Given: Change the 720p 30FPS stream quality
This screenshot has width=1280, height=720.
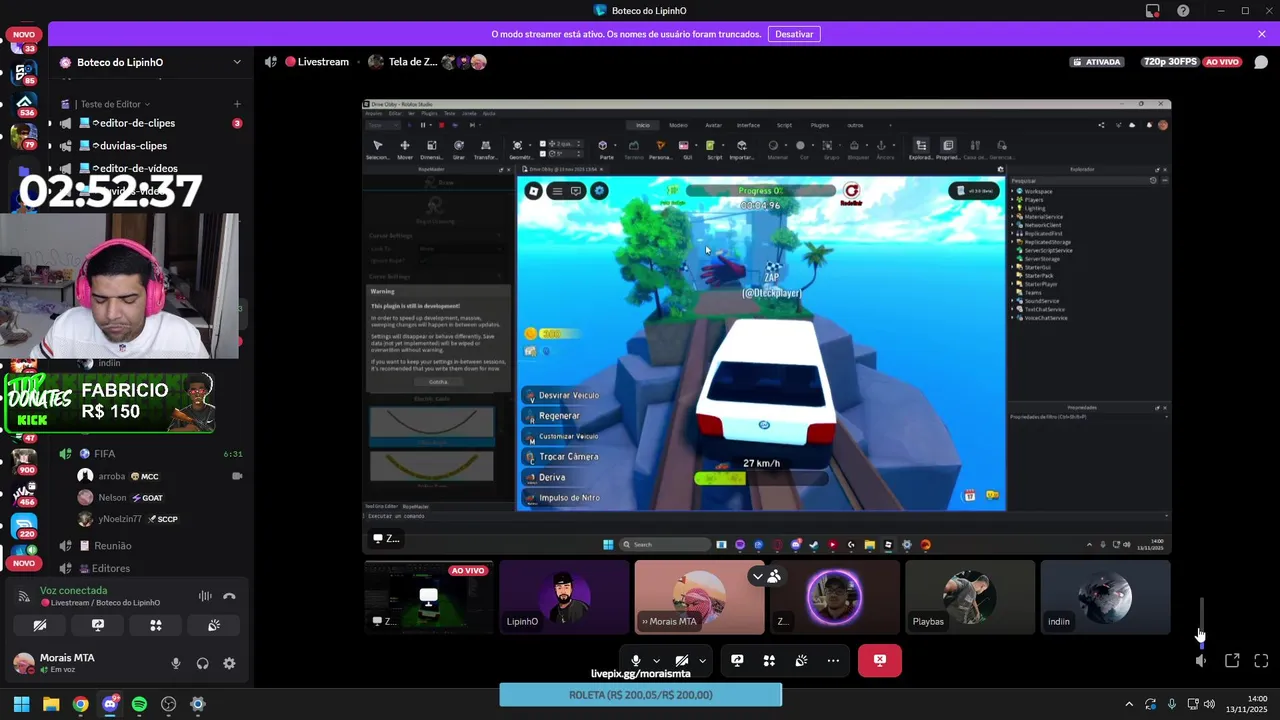Looking at the screenshot, I should (1170, 62).
